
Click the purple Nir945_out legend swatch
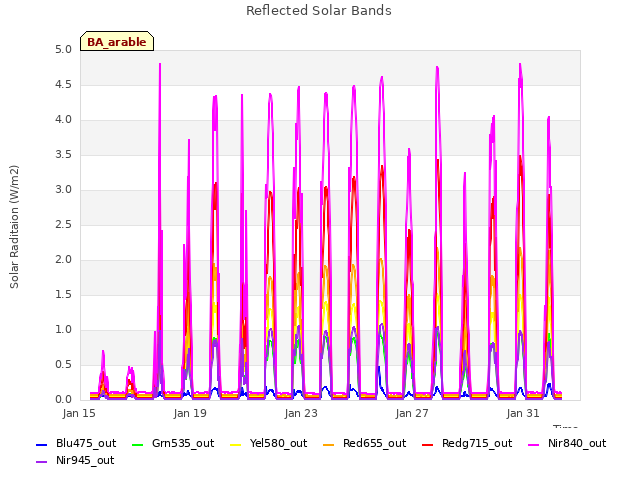click(x=42, y=462)
